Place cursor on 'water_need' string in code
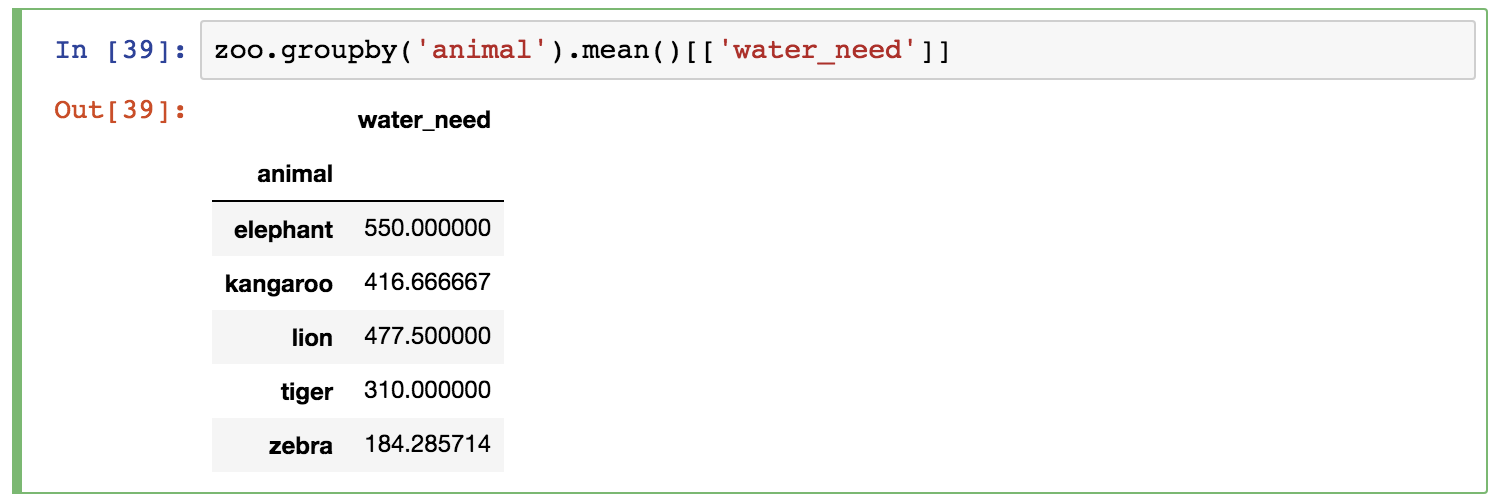Image resolution: width=1500 pixels, height=502 pixels. tap(809, 50)
